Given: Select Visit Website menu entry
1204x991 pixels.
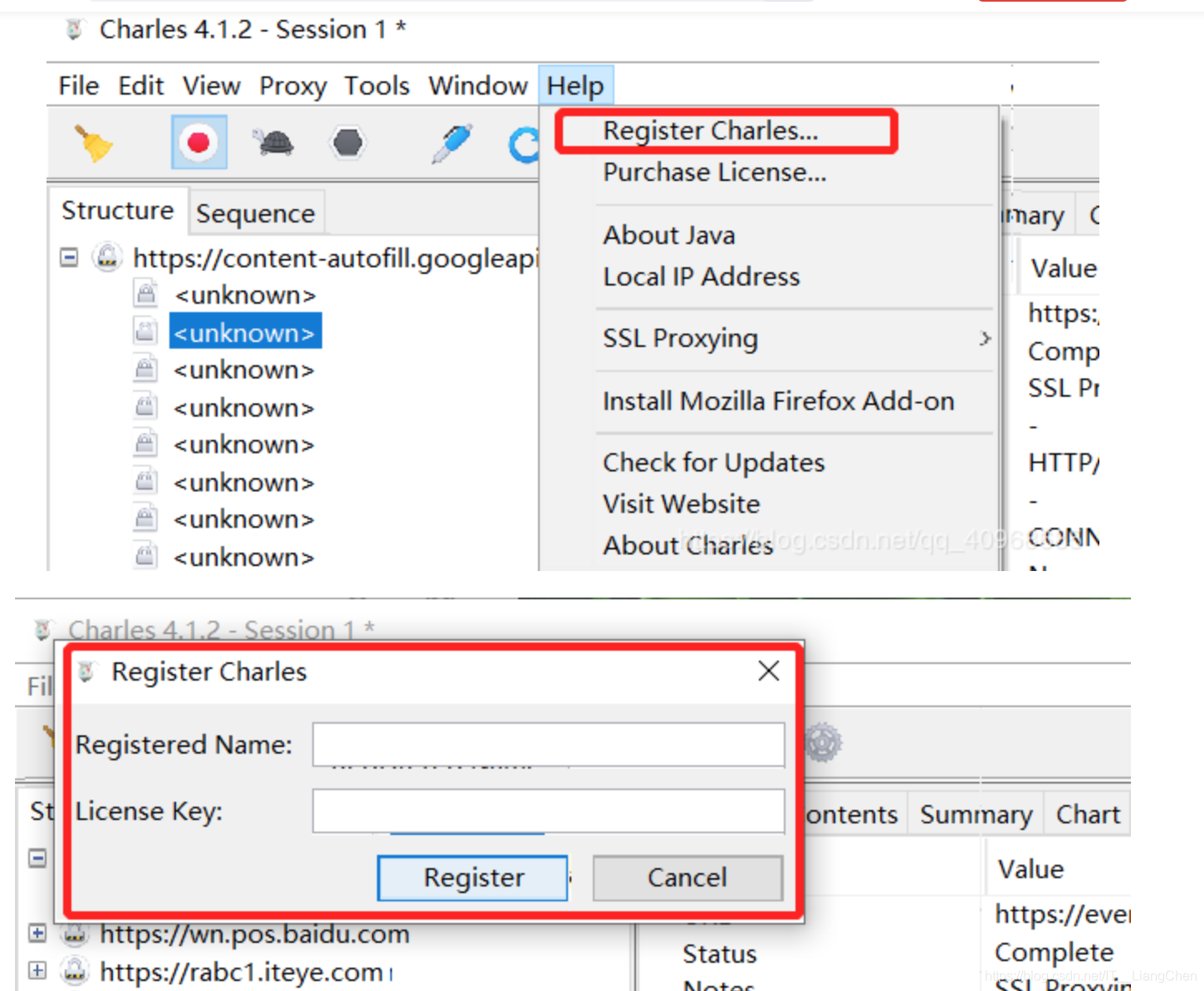Looking at the screenshot, I should [682, 505].
